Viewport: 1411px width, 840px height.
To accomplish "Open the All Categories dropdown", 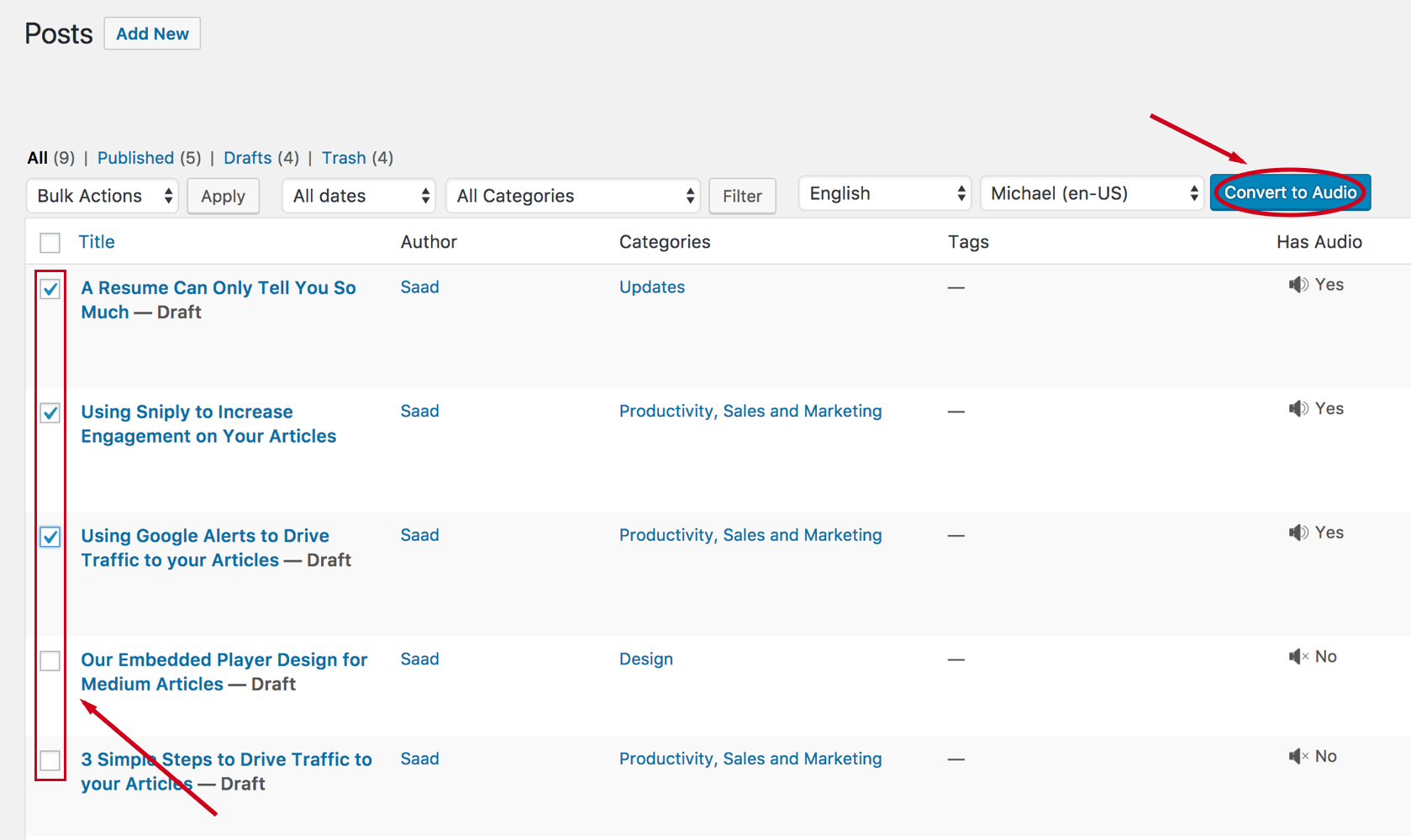I will click(x=573, y=197).
